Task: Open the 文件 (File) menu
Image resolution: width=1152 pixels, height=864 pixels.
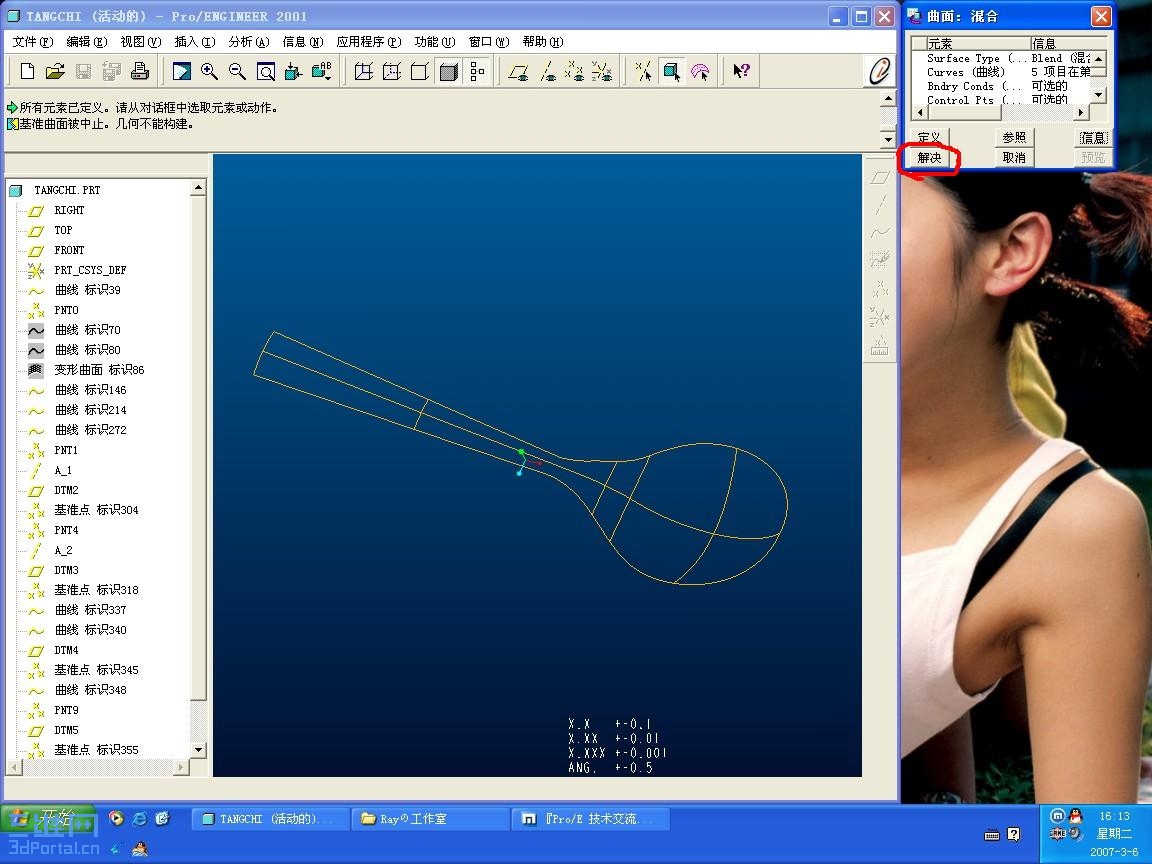Action: coord(32,41)
